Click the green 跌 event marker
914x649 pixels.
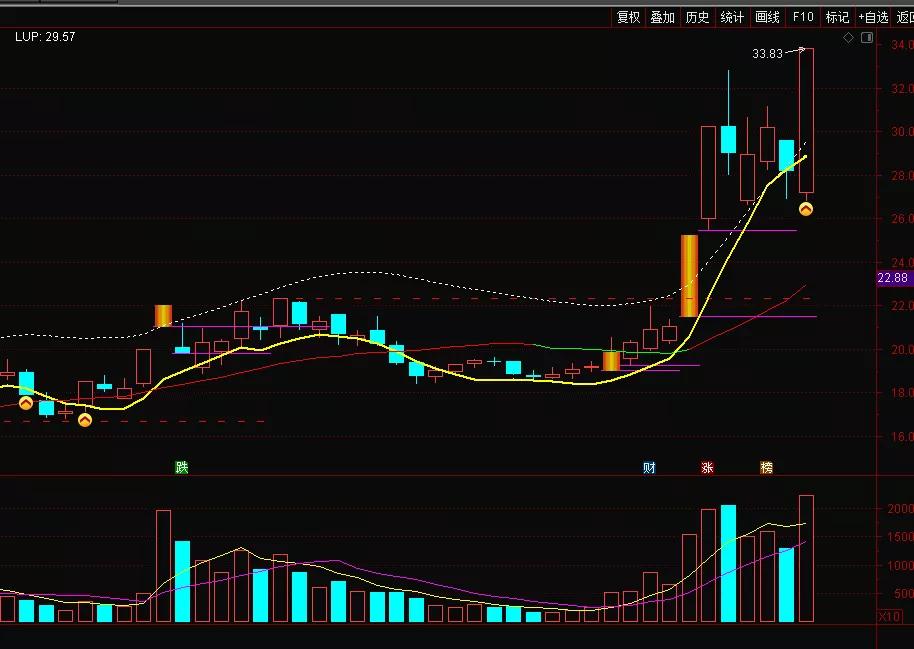[181, 467]
